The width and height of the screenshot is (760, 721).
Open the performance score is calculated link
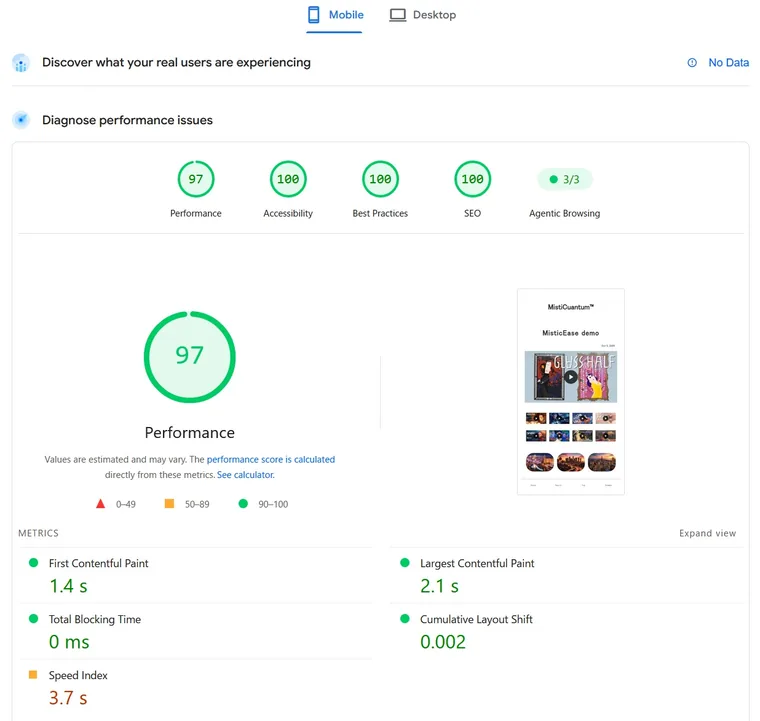click(x=271, y=459)
